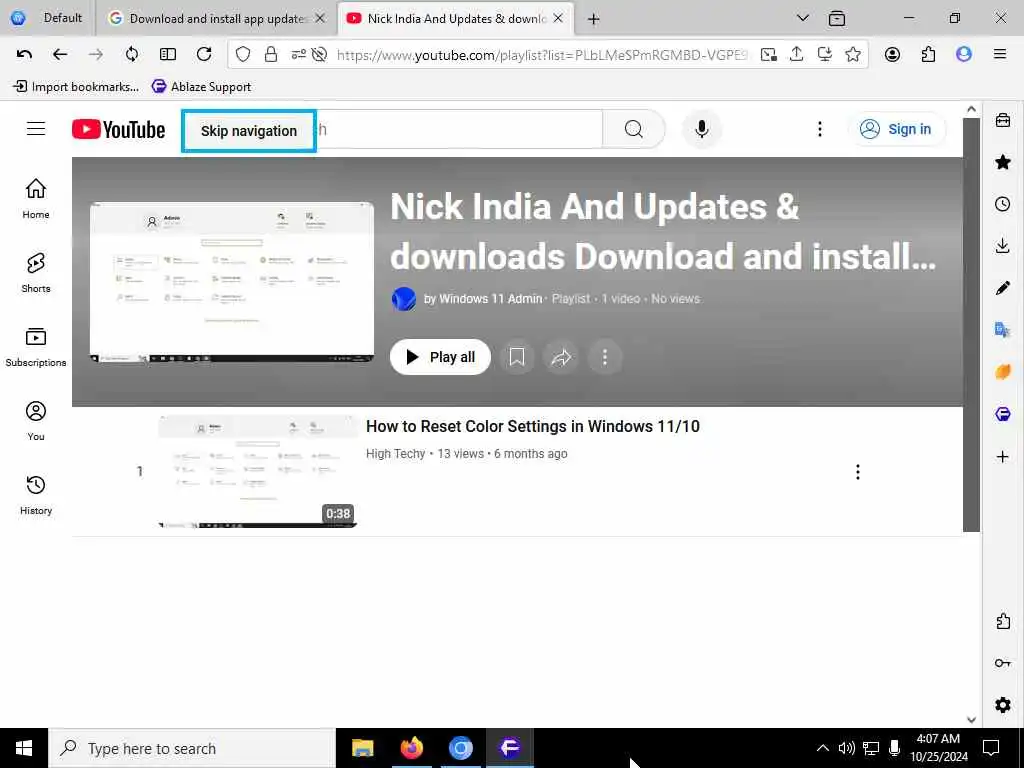The width and height of the screenshot is (1024, 768).
Task: Click the Skip navigation button
Action: coord(249,131)
